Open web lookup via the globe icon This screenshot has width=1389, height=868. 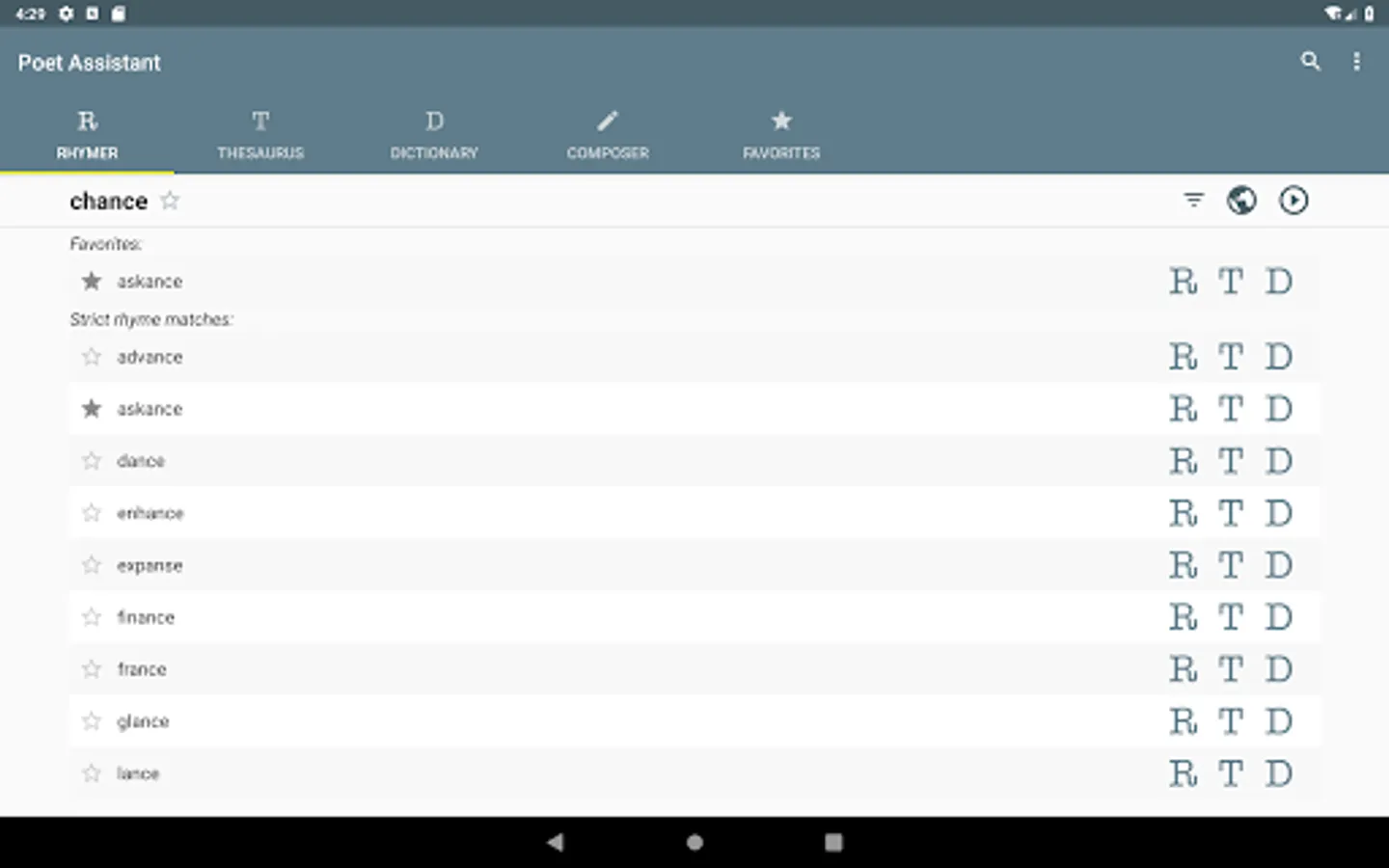pyautogui.click(x=1241, y=201)
